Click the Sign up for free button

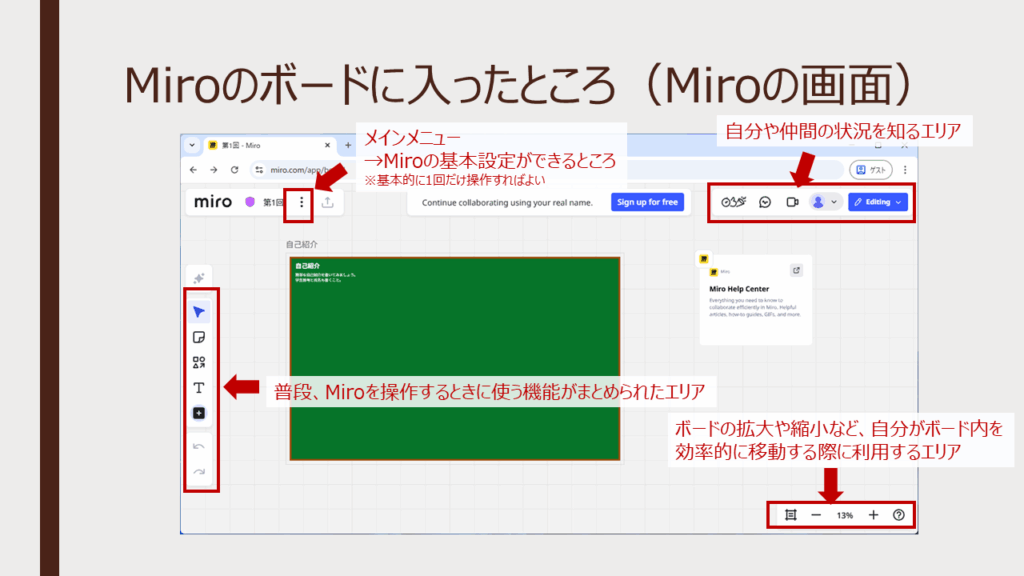click(x=647, y=202)
